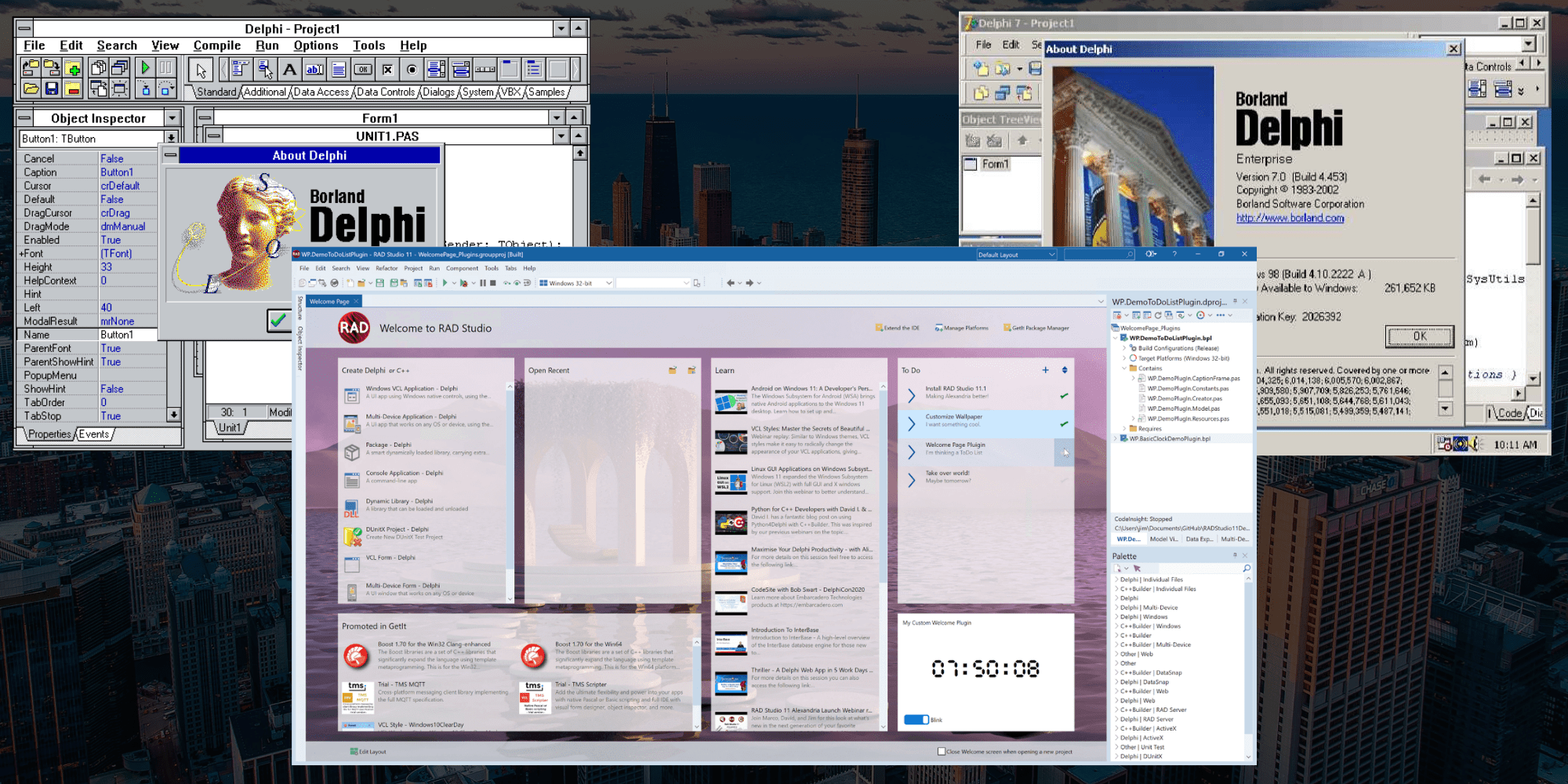Viewport: 1568px width, 784px height.
Task: Switch to the Events tab in Object Inspector
Action: 94,434
